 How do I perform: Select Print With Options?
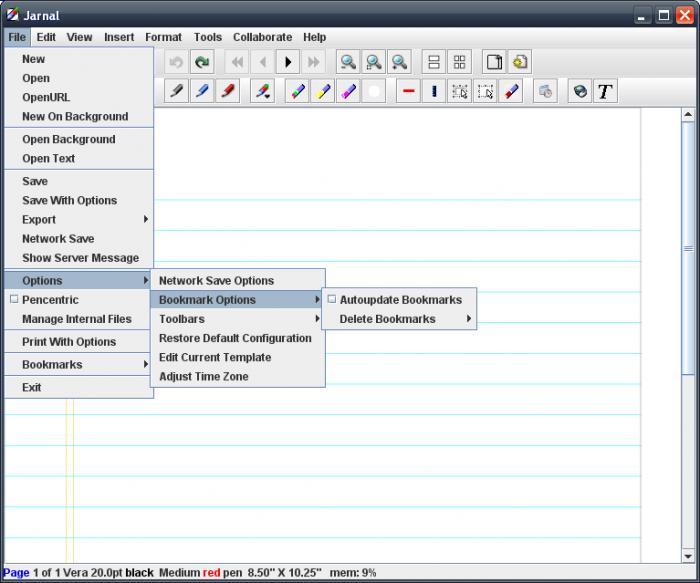(79, 341)
